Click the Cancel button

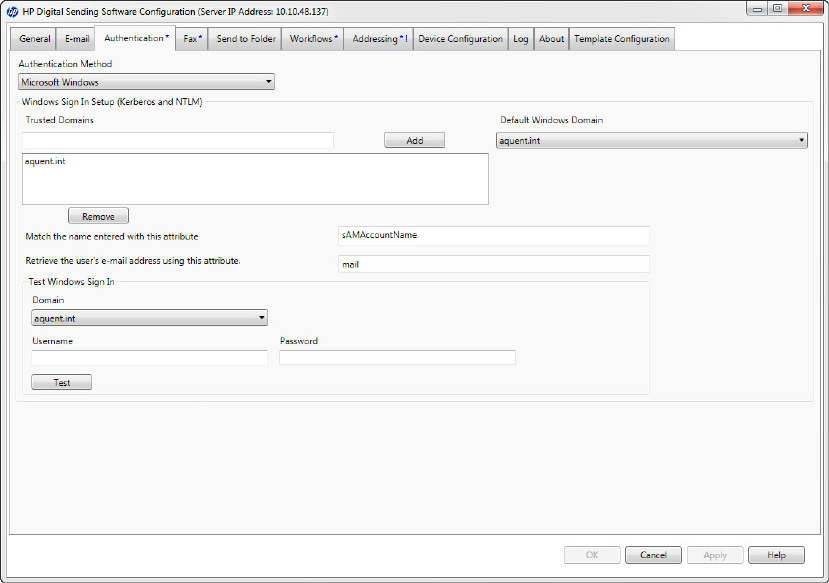[653, 555]
